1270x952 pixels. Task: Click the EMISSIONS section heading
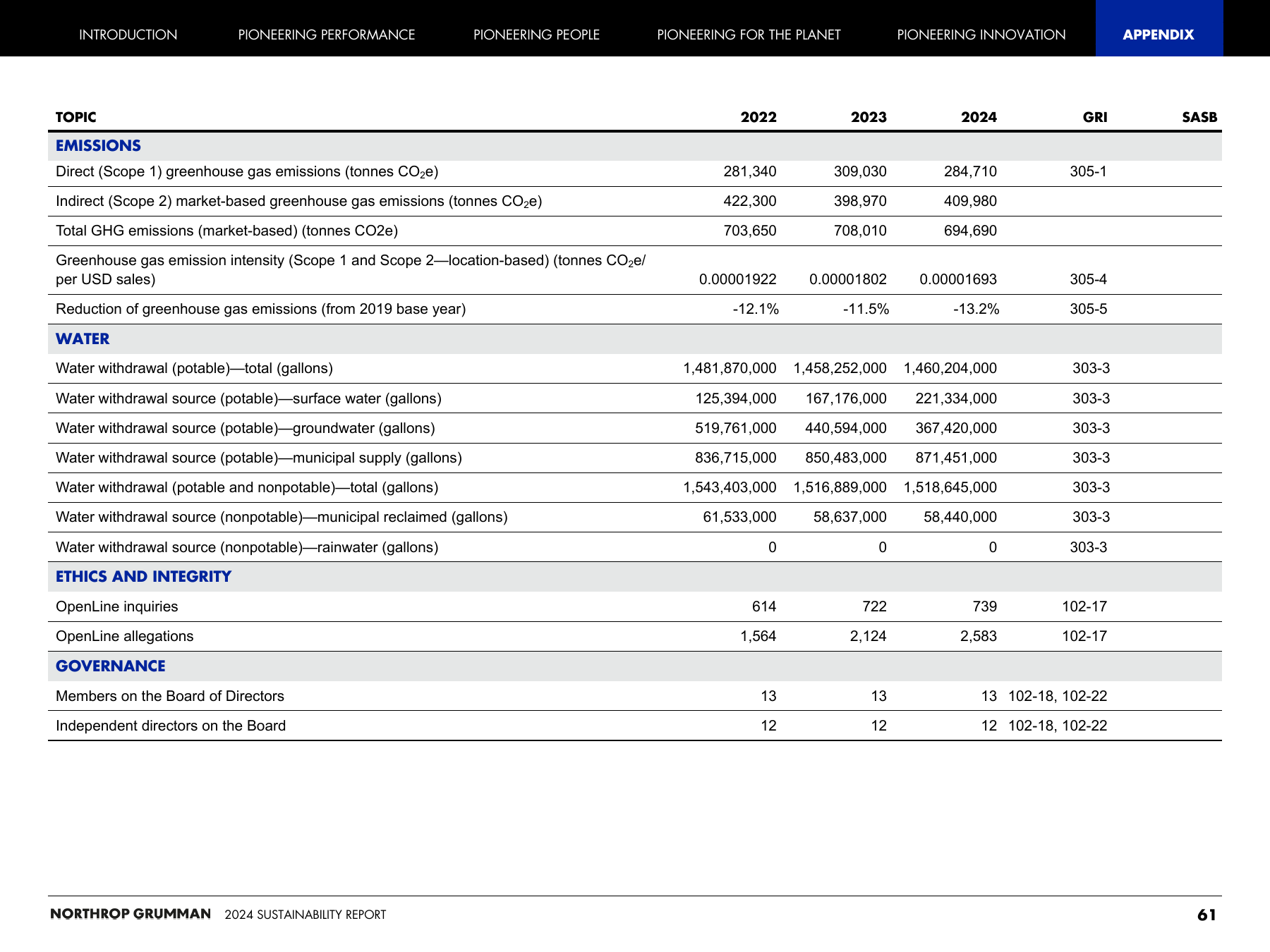98,146
